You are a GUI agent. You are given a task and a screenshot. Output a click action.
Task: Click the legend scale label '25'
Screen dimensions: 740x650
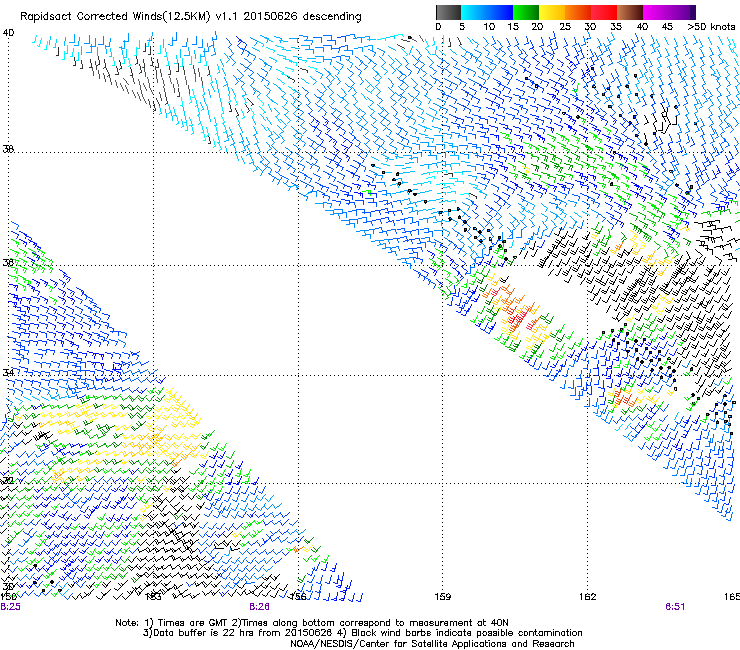[x=565, y=27]
